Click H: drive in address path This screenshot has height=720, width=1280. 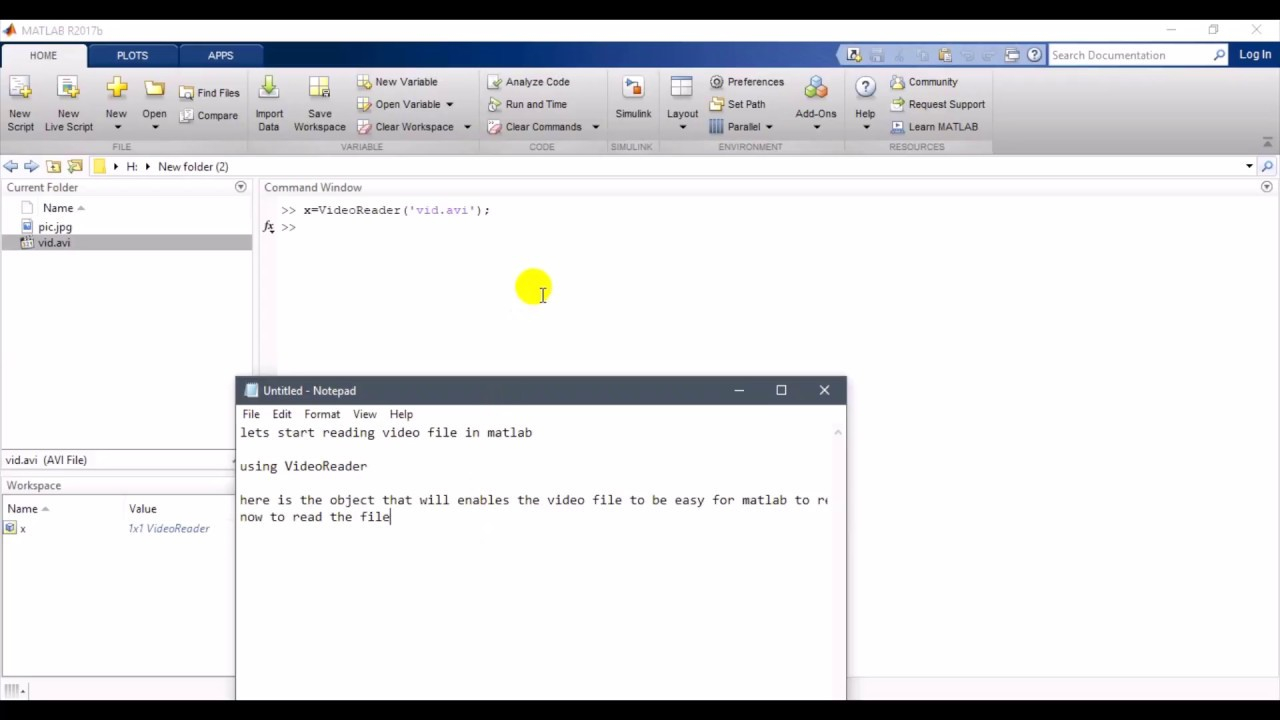pyautogui.click(x=131, y=167)
